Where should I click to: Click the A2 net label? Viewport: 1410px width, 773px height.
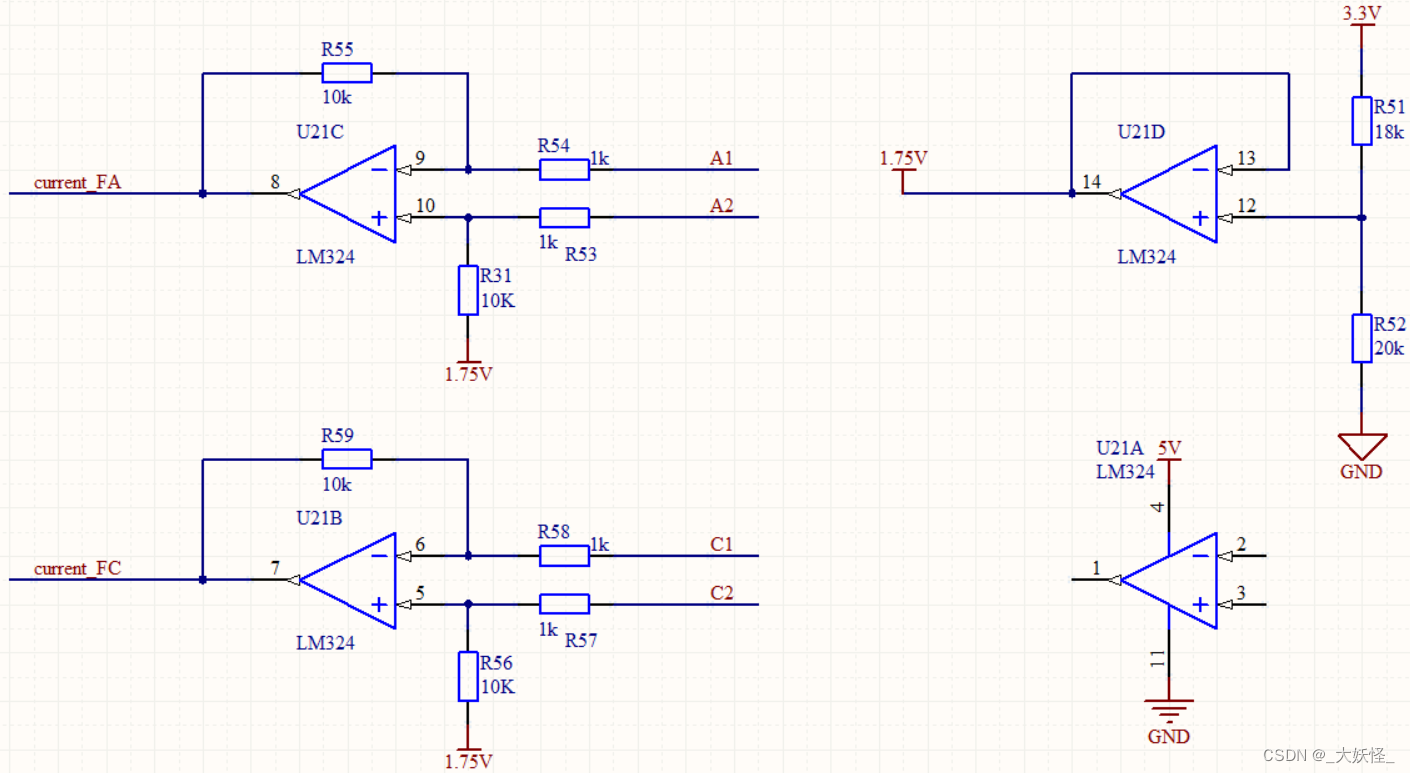point(722,206)
